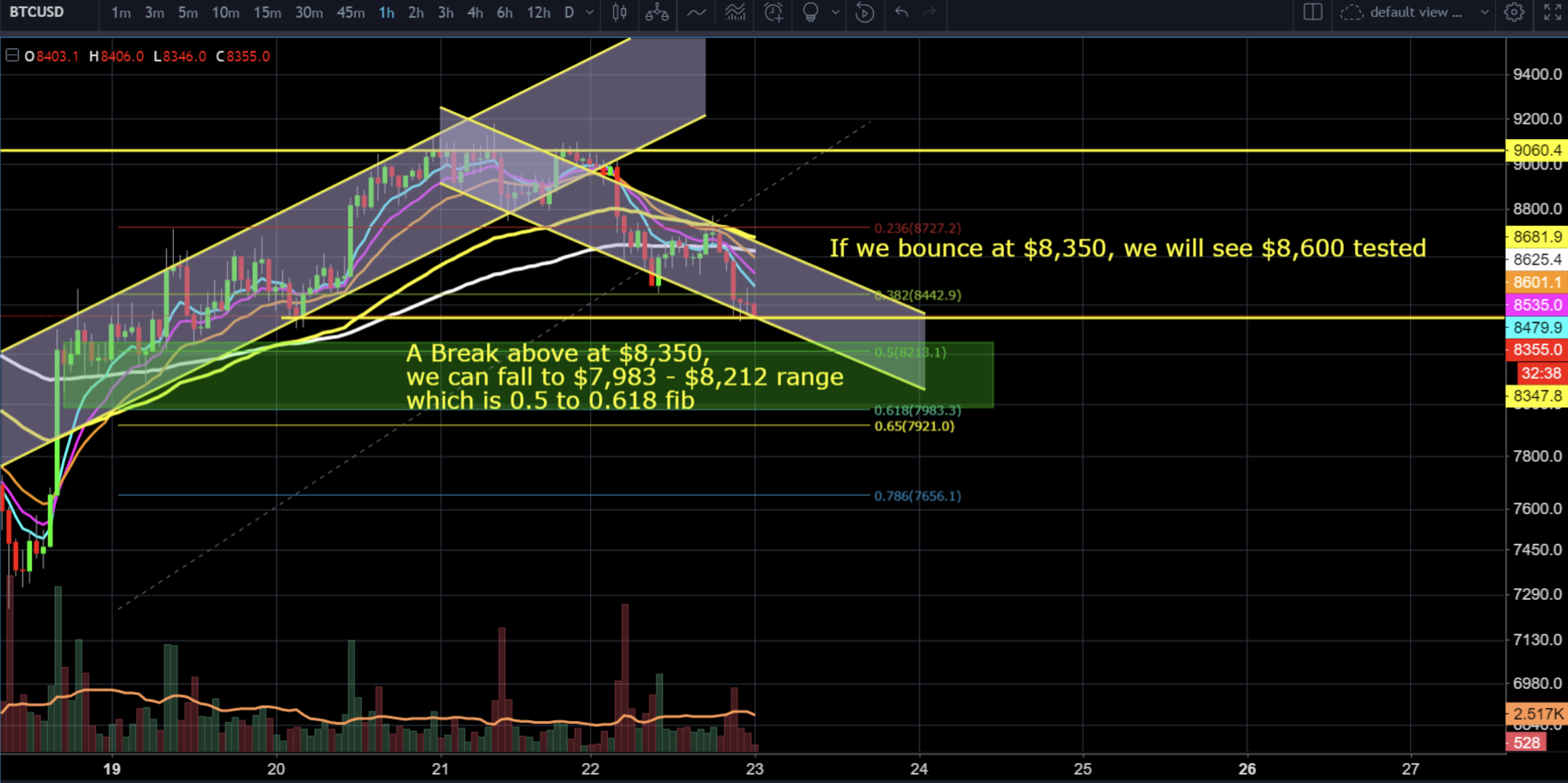Open the chart layout selector icon
The height and width of the screenshot is (783, 1568).
[x=1313, y=12]
